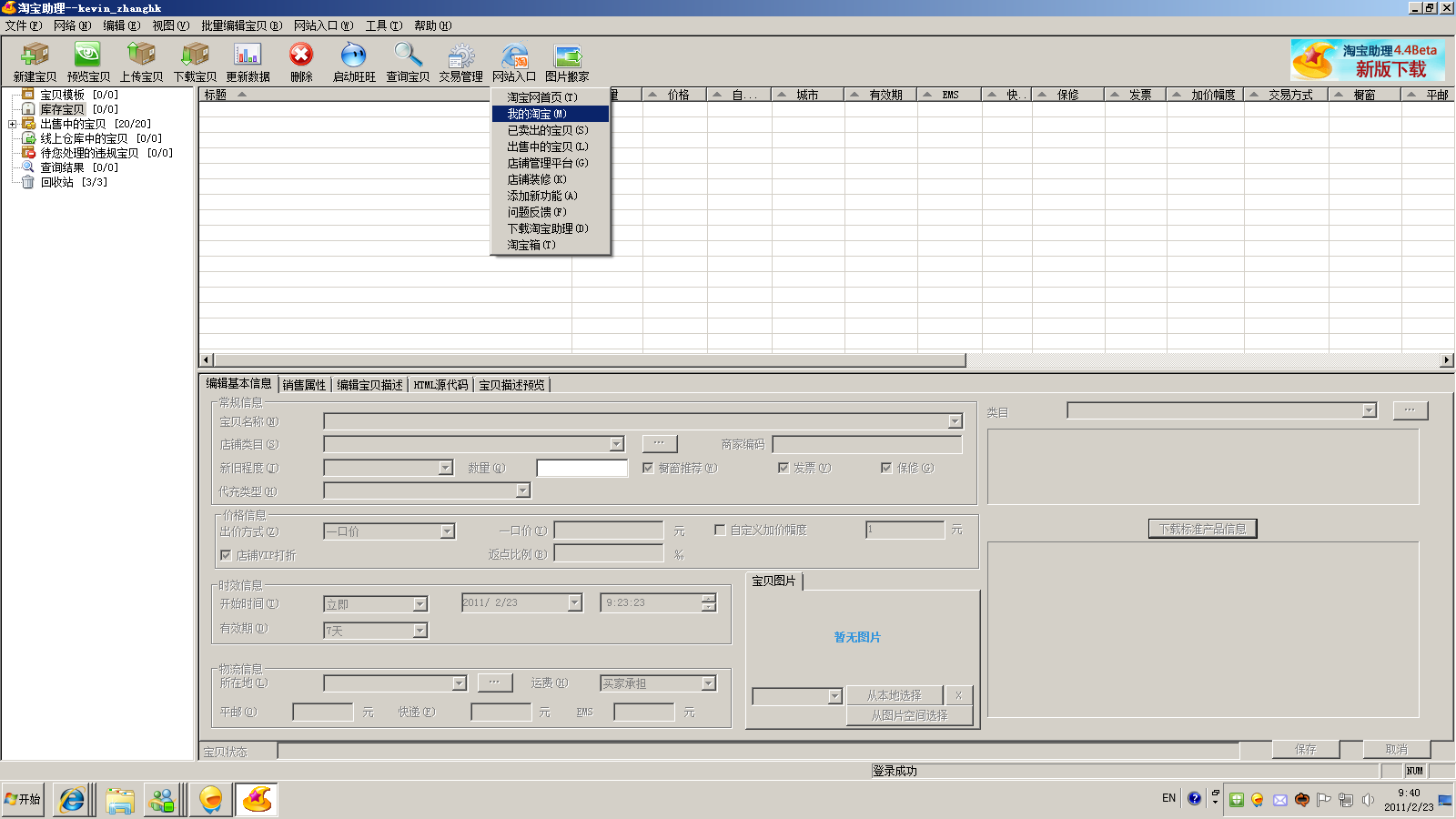1456x819 pixels.
Task: Expand the 出售中的宝贝 tree node
Action: [x=12, y=124]
